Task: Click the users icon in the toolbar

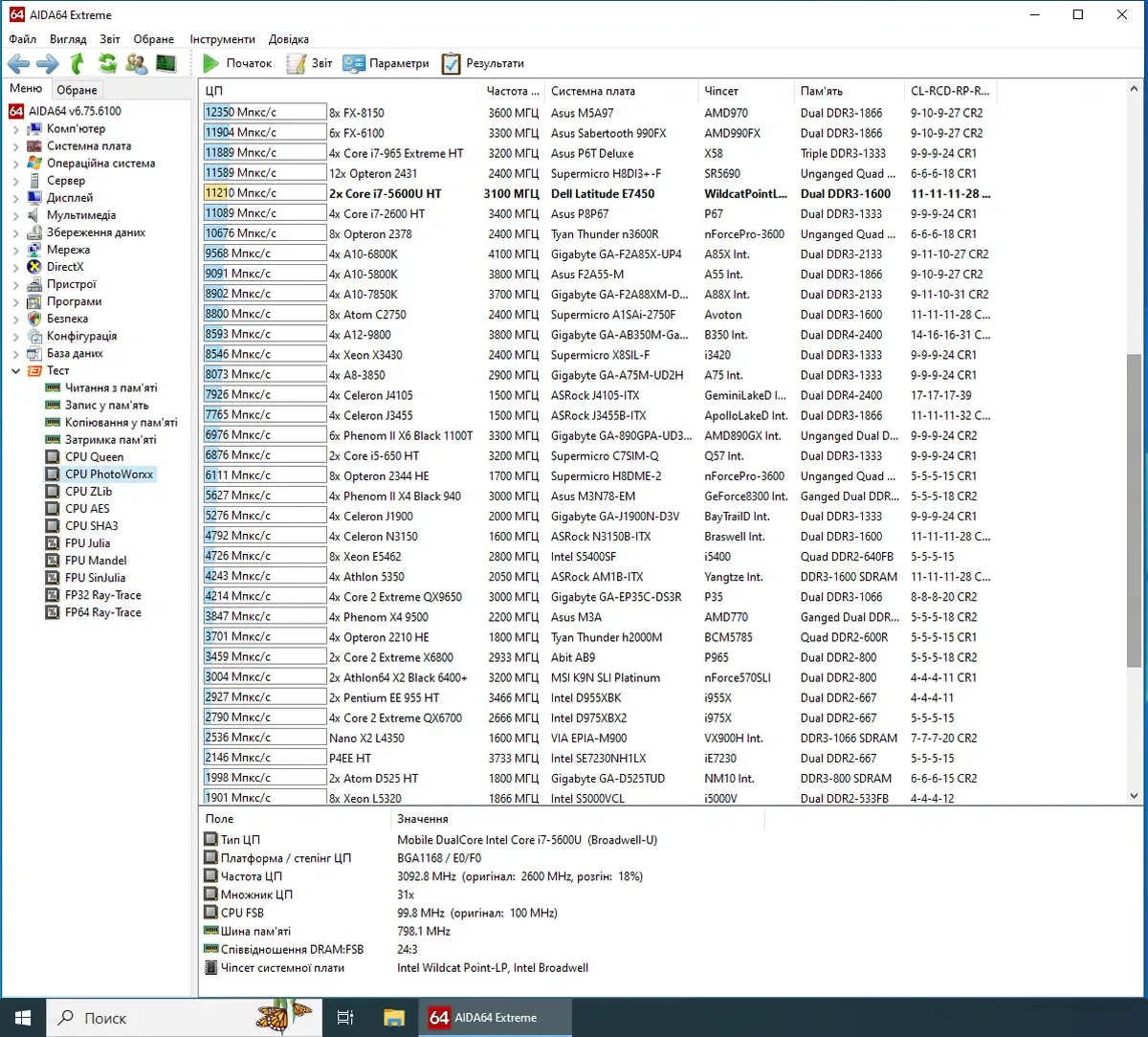Action: click(137, 64)
